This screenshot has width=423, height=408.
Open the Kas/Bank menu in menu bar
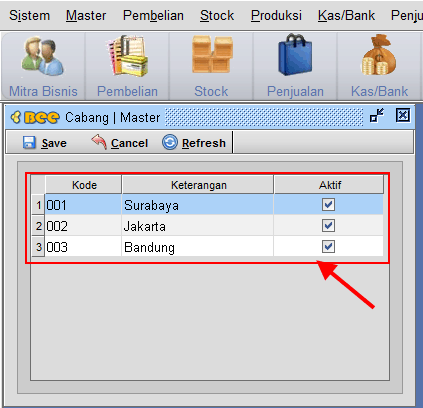point(346,15)
